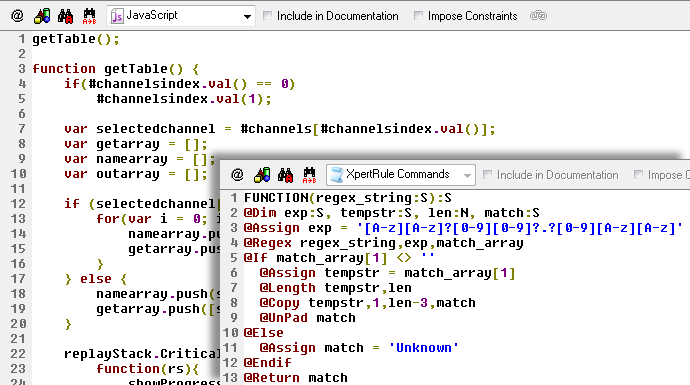690x385 pixels.
Task: Open the JavaScript language dropdown
Action: [181, 16]
